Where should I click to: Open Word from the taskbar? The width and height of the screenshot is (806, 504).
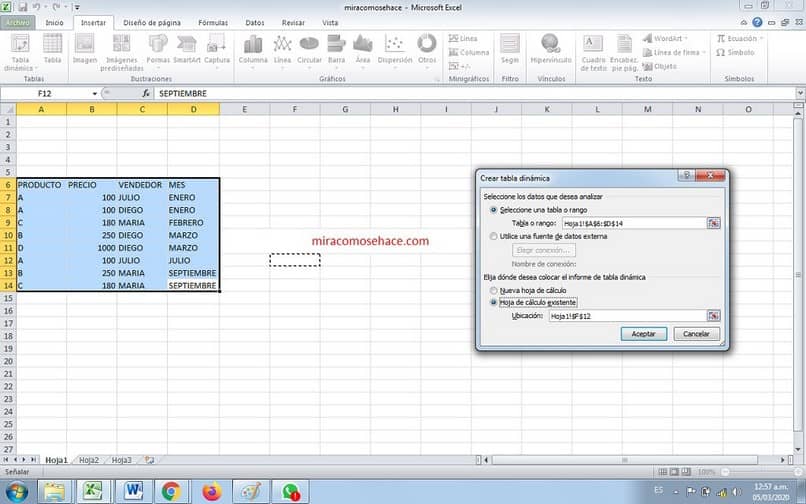[134, 492]
